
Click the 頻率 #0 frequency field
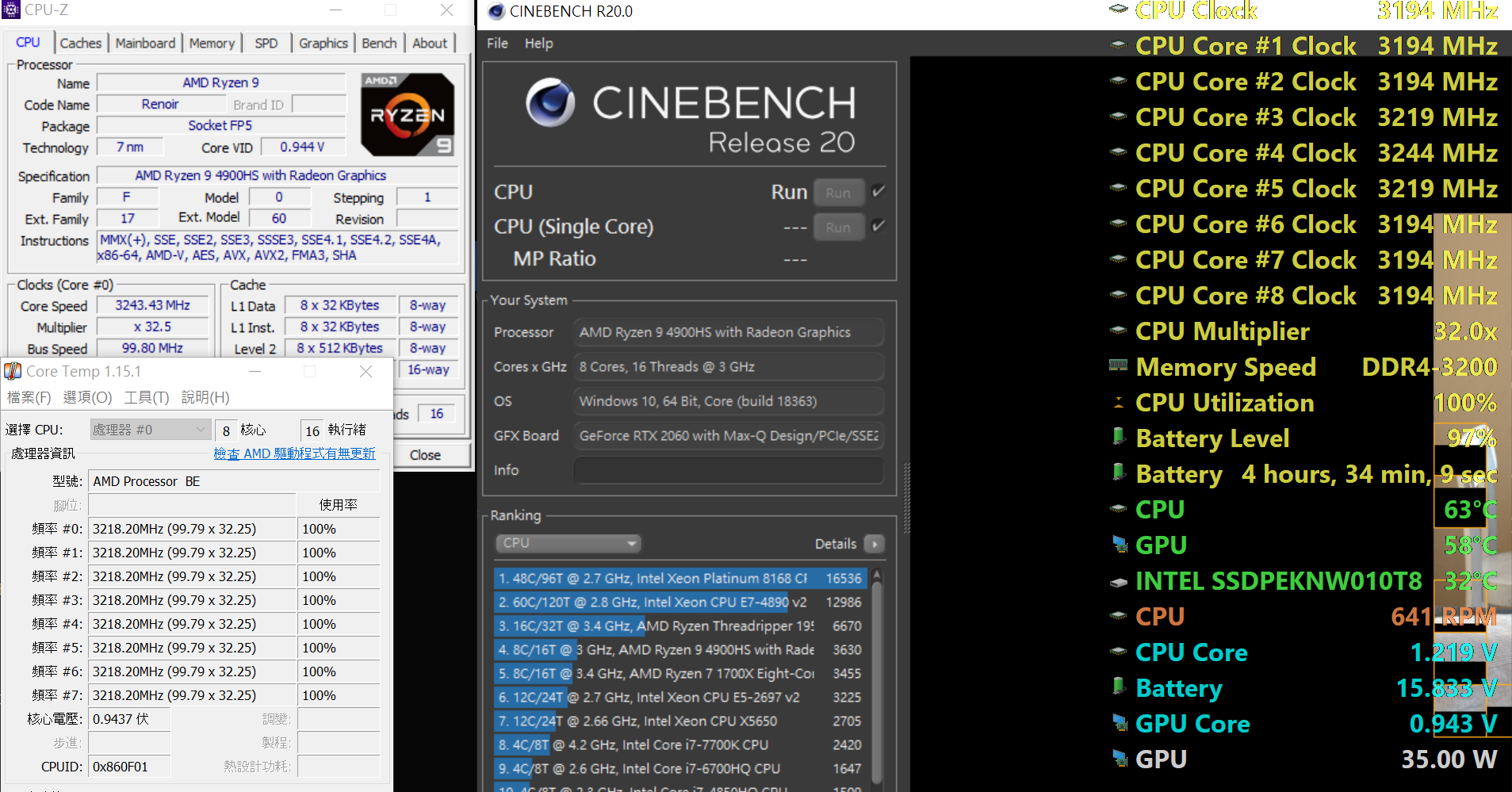(191, 529)
